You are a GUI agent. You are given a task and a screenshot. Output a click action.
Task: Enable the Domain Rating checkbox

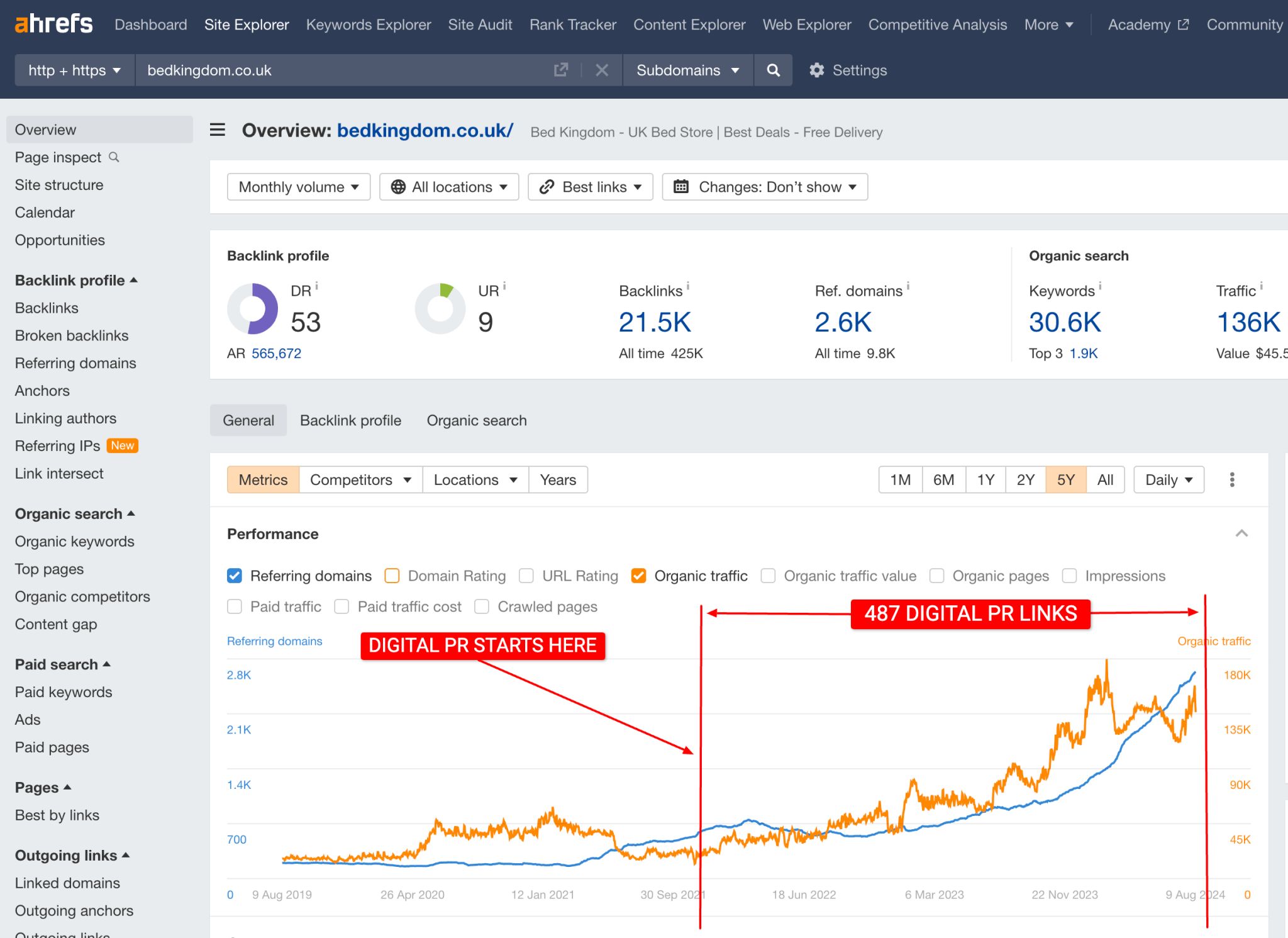pyautogui.click(x=392, y=576)
